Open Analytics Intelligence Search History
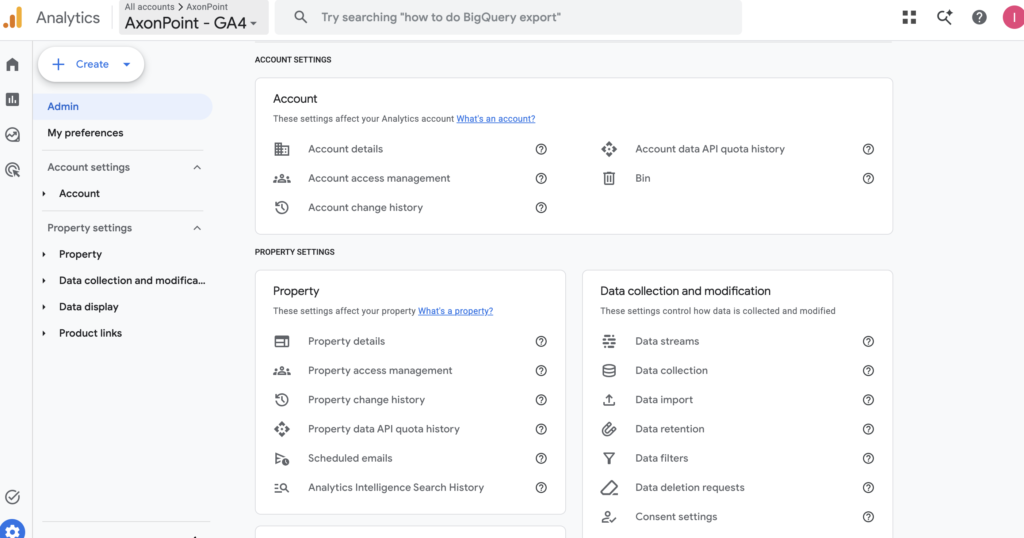This screenshot has height=538, width=1024. (396, 488)
